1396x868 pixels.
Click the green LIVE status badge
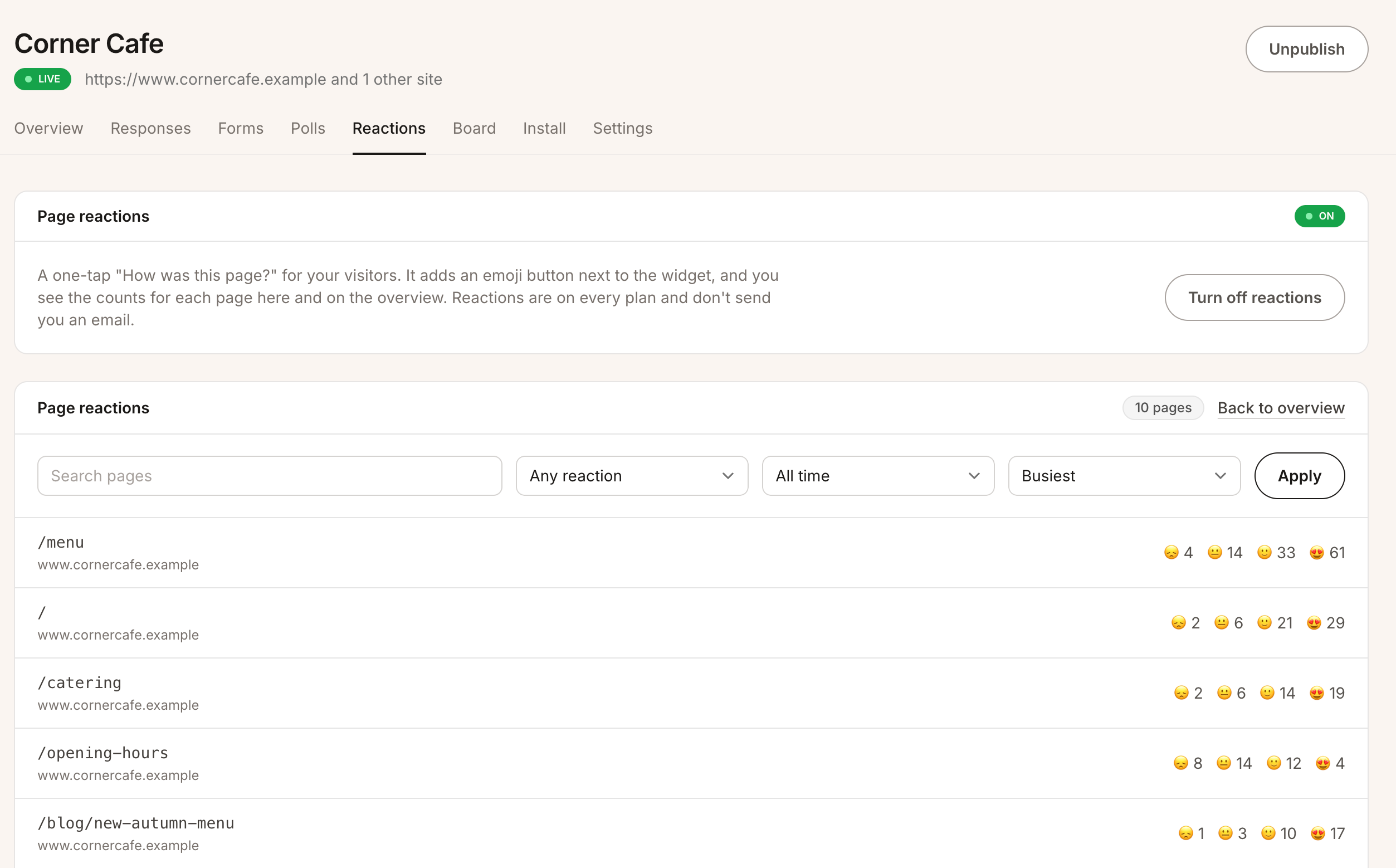(42, 79)
